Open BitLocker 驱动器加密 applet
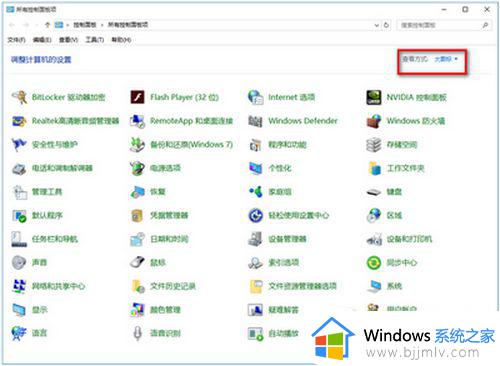This screenshot has height=366, width=500. tap(58, 97)
